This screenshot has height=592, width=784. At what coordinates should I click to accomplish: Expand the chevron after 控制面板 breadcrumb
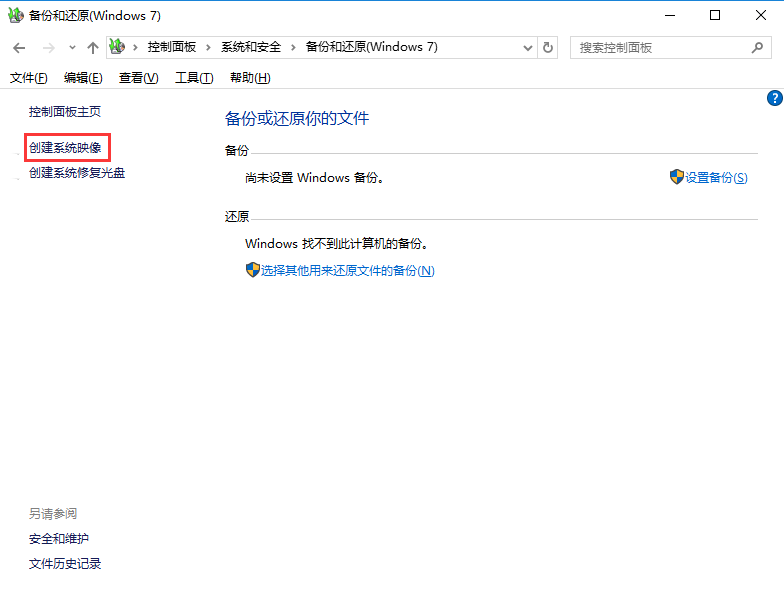point(208,47)
